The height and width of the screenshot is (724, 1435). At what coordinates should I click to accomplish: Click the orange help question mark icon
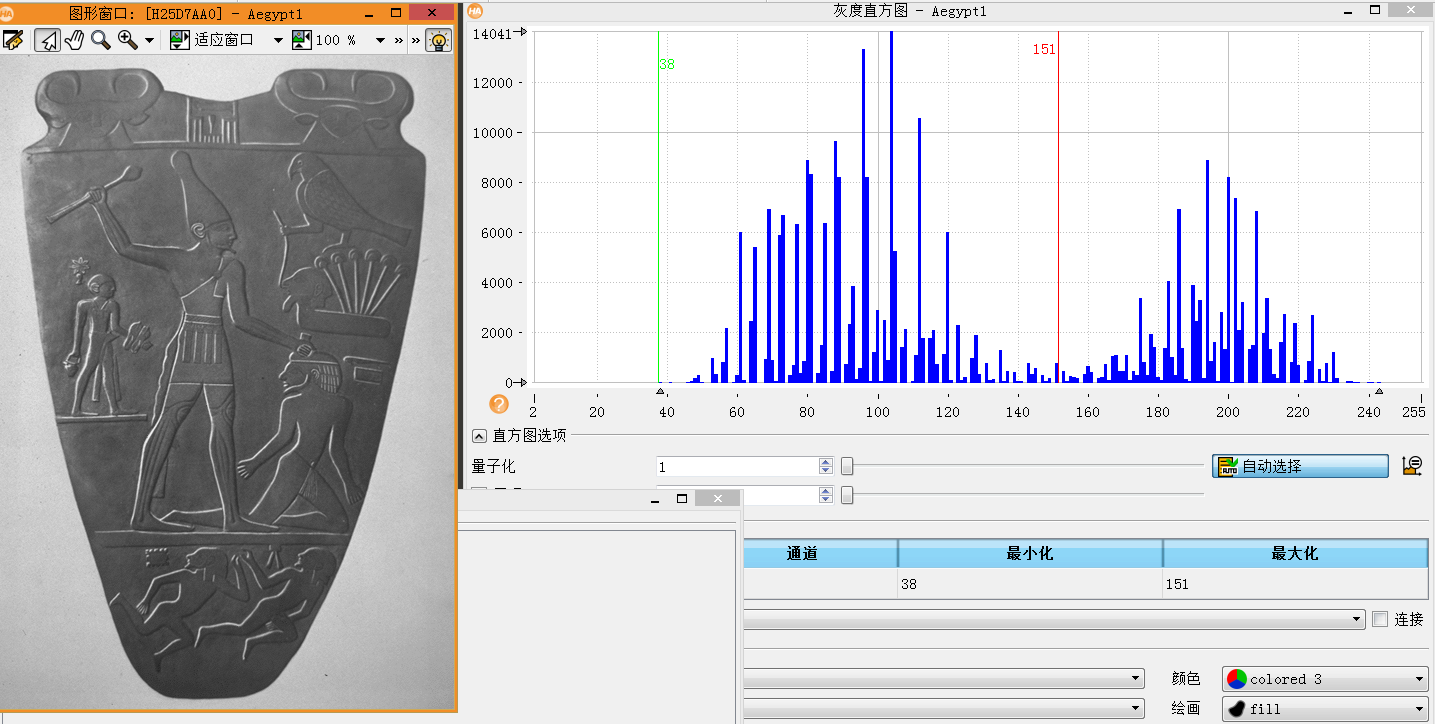coord(499,404)
